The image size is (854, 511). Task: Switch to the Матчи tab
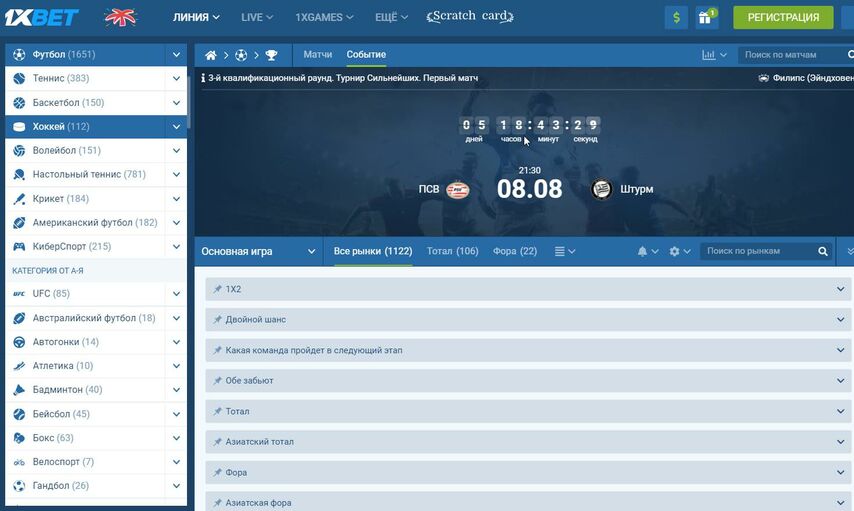coord(318,54)
